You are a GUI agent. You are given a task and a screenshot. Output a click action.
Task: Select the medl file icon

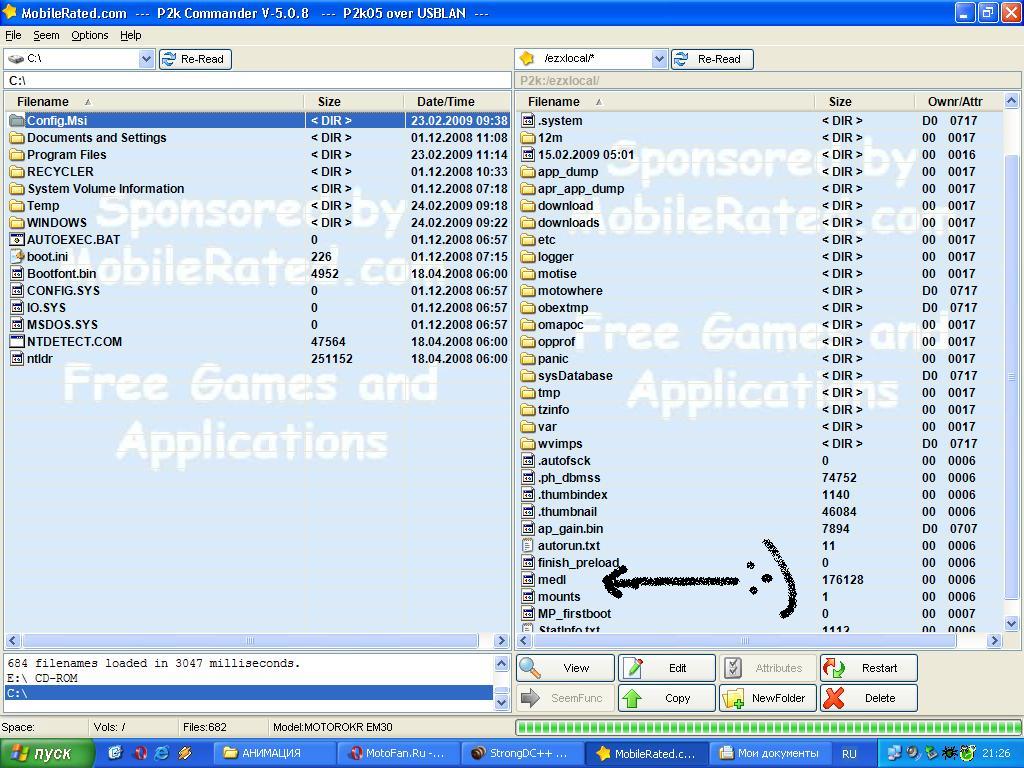[528, 579]
